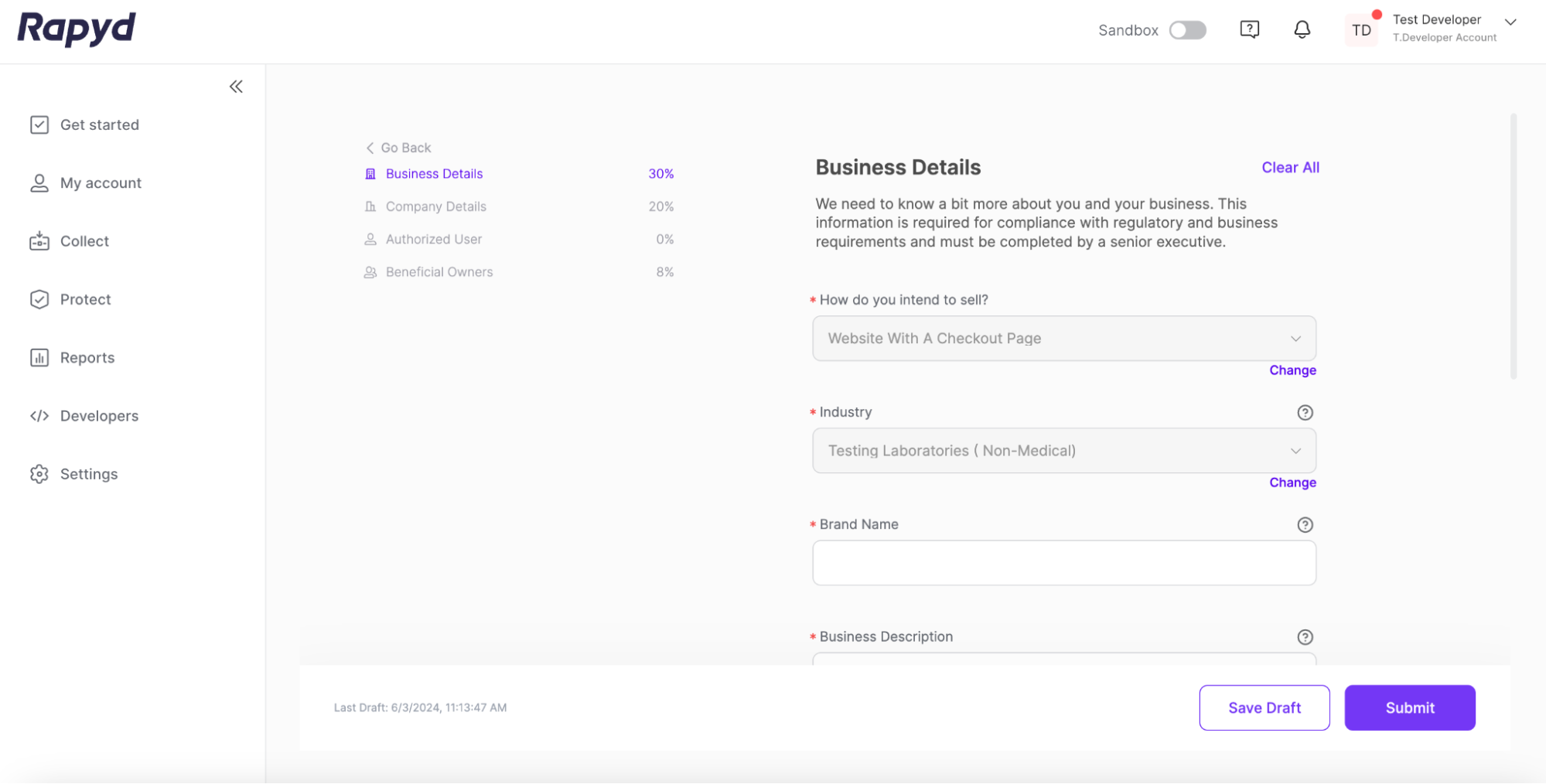Select the Beneficial Owners step

[439, 272]
